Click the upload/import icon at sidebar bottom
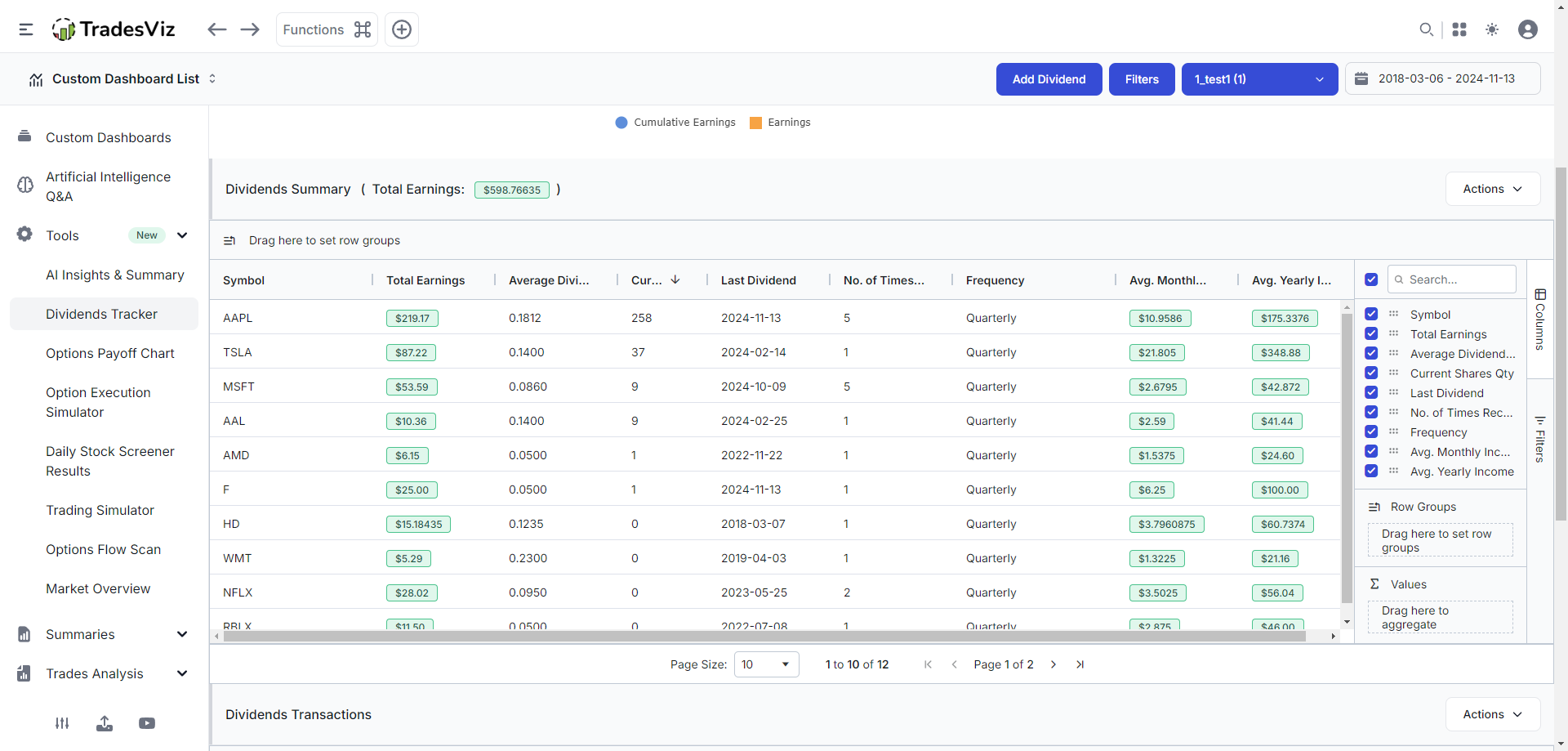Screen dimensions: 1568x751 tap(105, 723)
